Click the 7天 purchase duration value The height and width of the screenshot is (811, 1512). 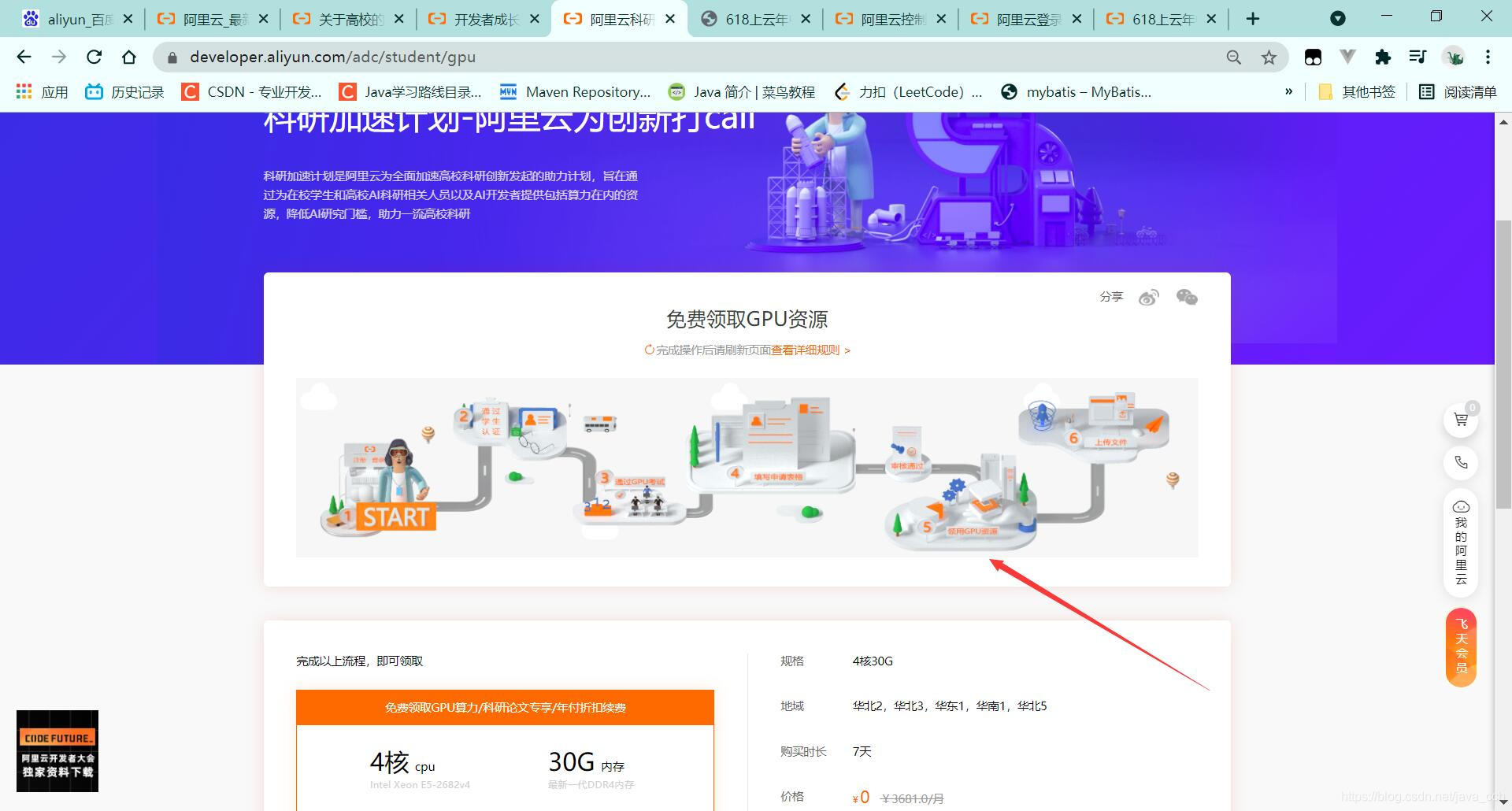[862, 751]
